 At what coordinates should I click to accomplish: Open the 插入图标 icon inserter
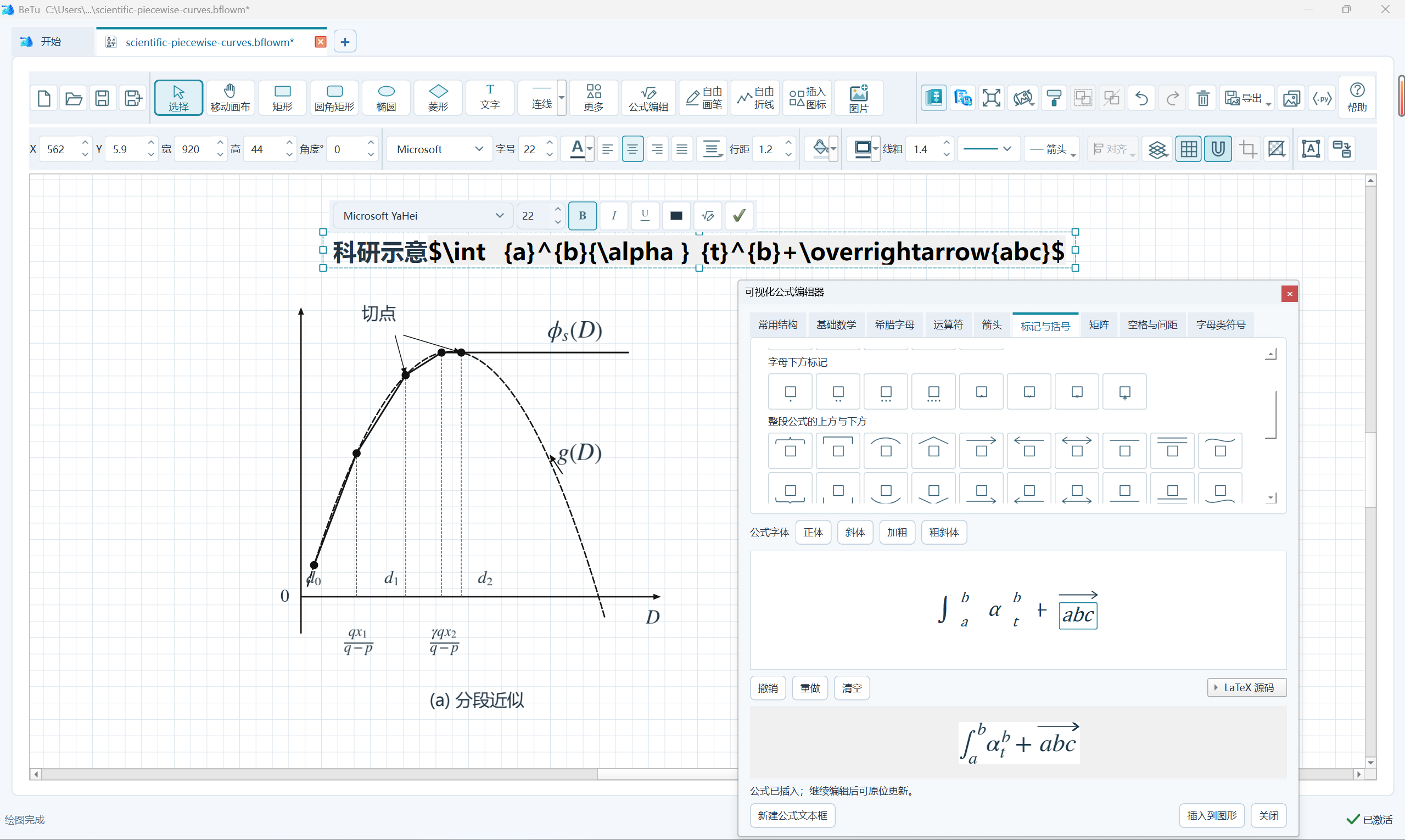(x=807, y=98)
